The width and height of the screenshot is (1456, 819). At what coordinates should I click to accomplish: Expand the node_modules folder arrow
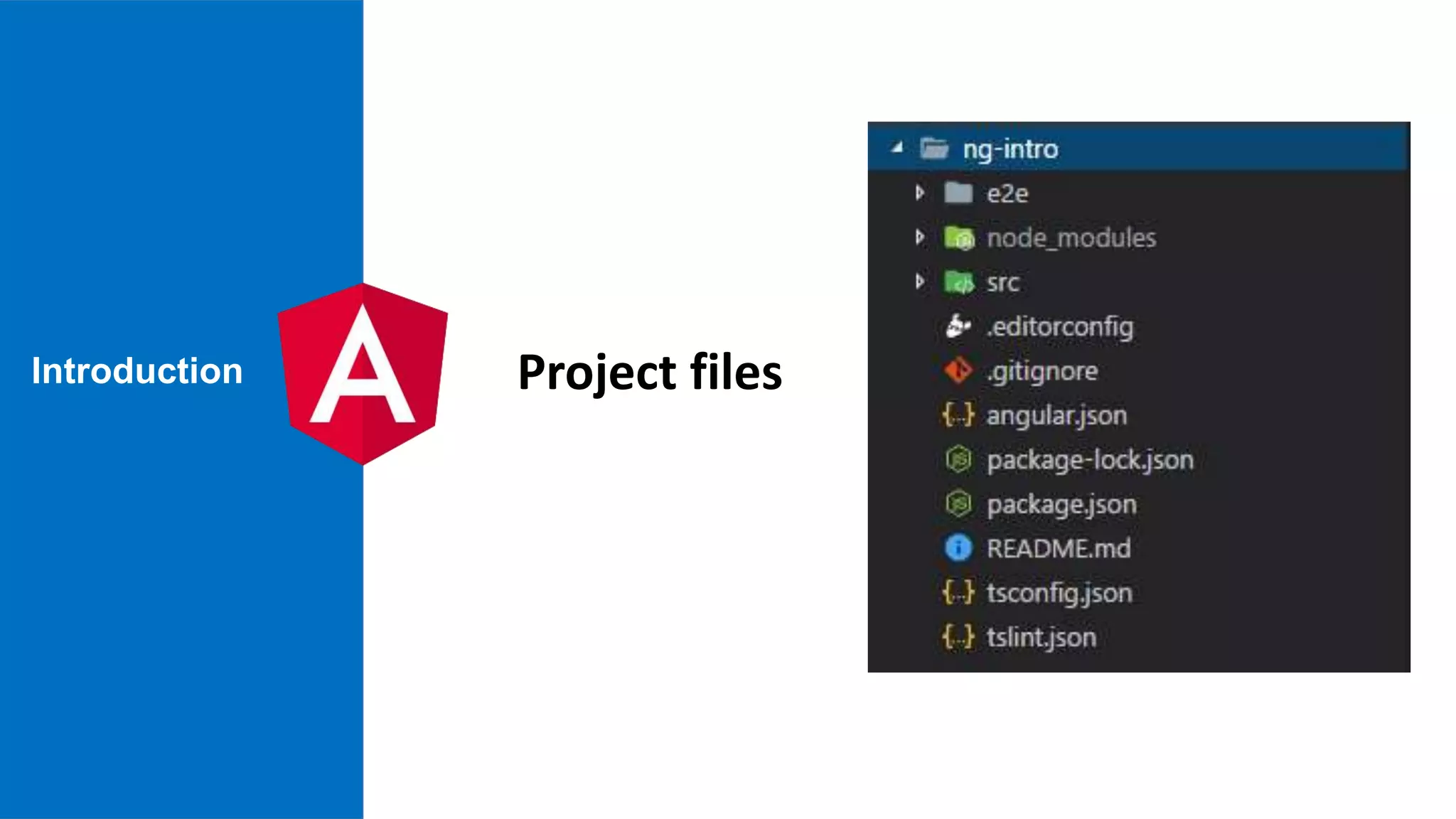920,237
